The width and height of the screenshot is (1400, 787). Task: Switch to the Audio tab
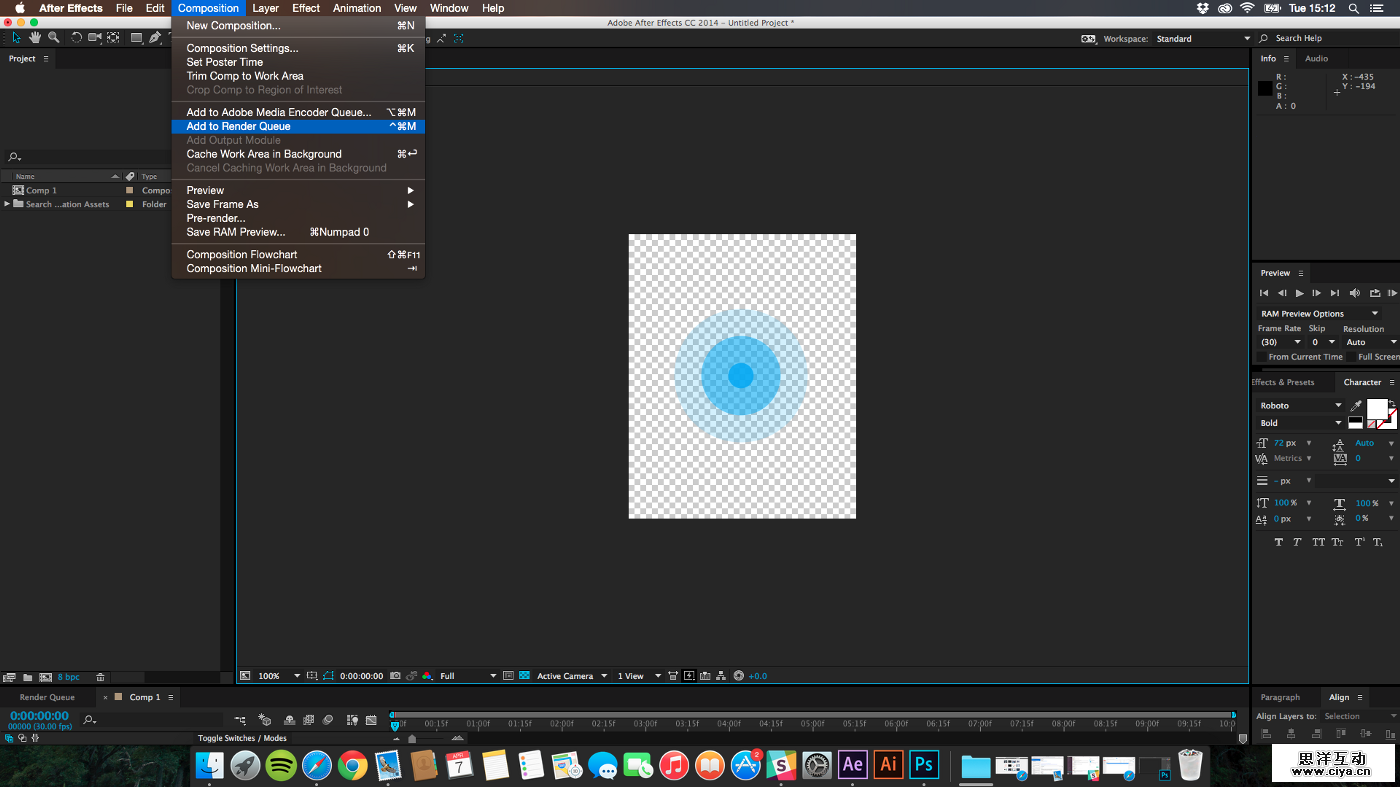[1314, 58]
